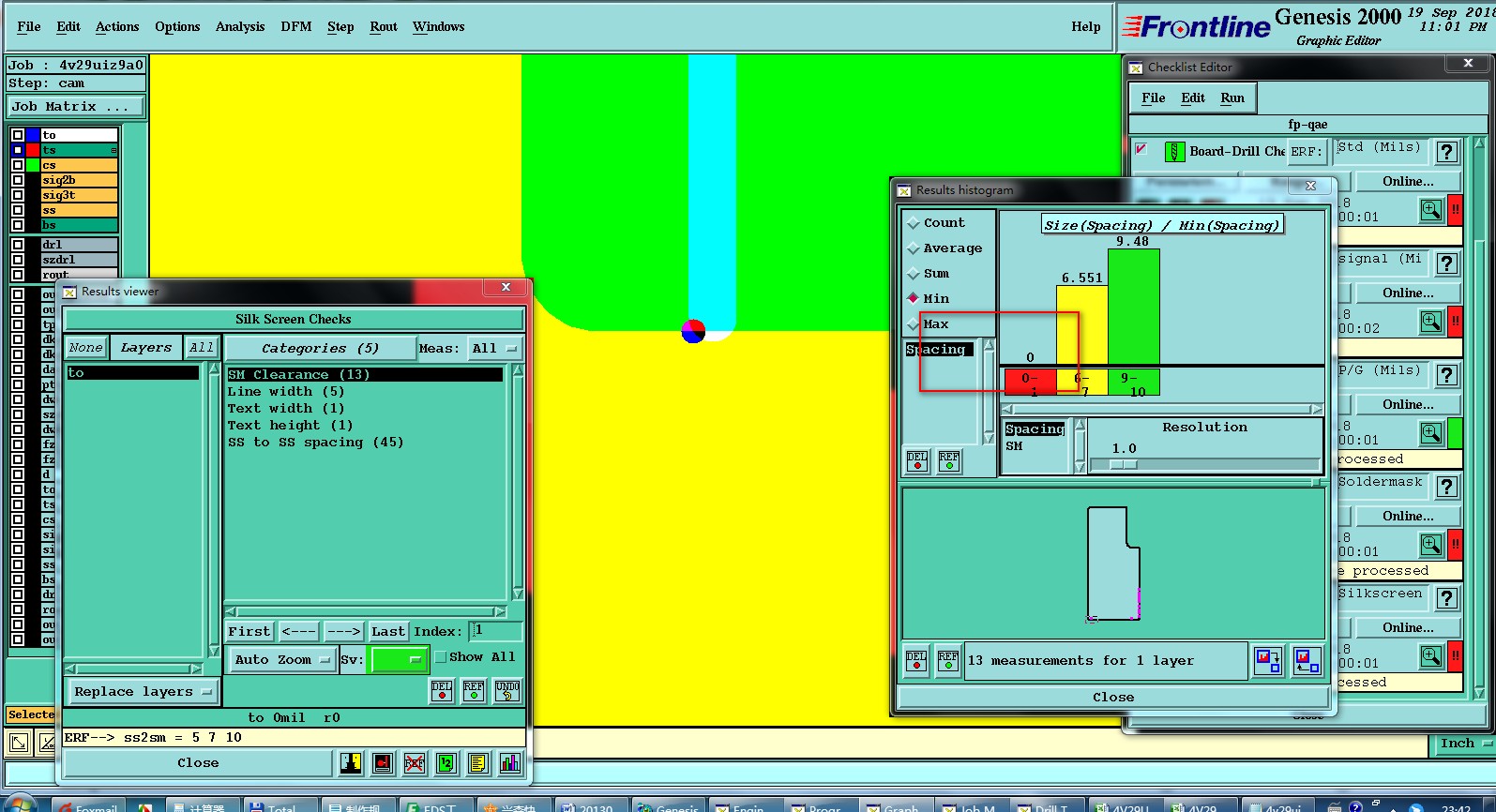The width and height of the screenshot is (1496, 812).
Task: Click All layers button in Results viewer
Action: pos(202,348)
